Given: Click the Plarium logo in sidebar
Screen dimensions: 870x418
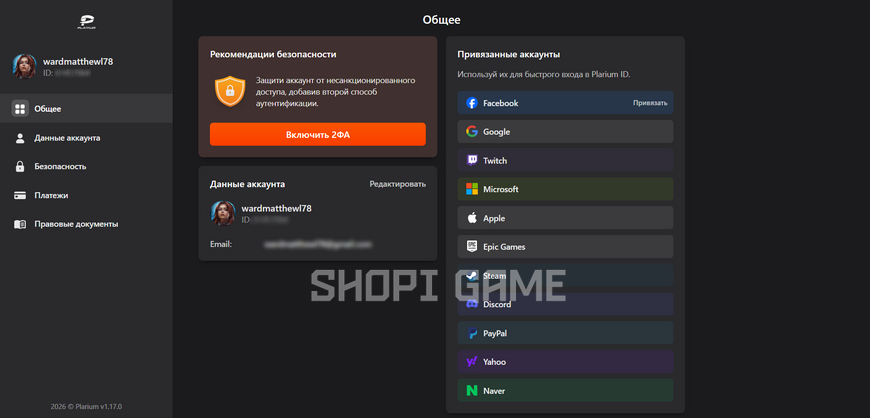Looking at the screenshot, I should pyautogui.click(x=87, y=22).
